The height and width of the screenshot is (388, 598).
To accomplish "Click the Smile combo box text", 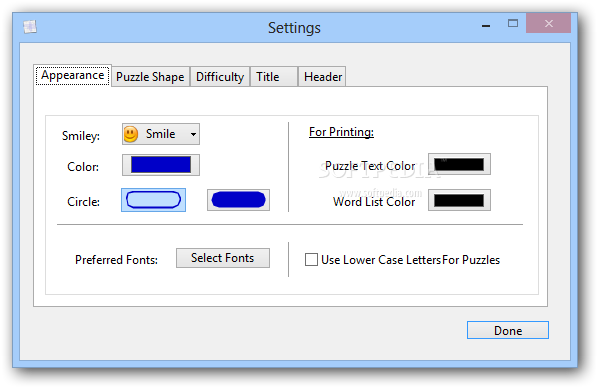I will pyautogui.click(x=161, y=134).
